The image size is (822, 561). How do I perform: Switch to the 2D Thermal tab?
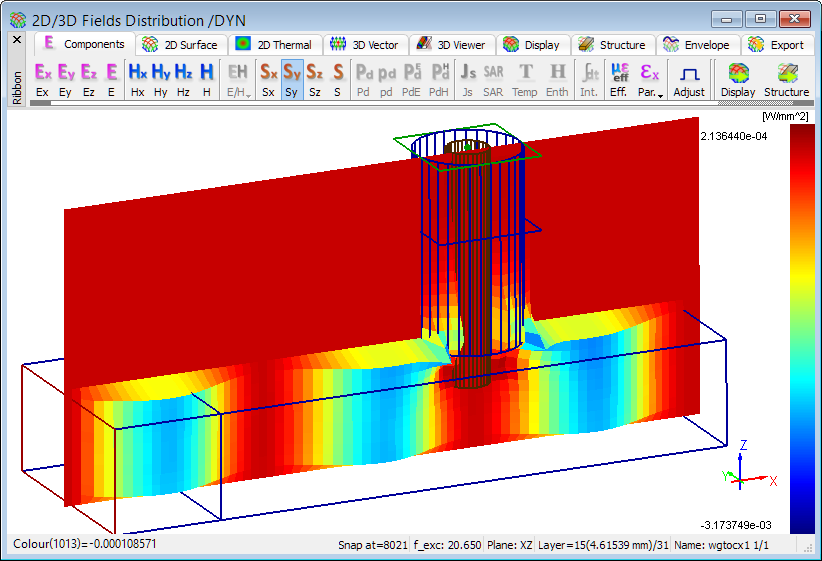click(273, 45)
